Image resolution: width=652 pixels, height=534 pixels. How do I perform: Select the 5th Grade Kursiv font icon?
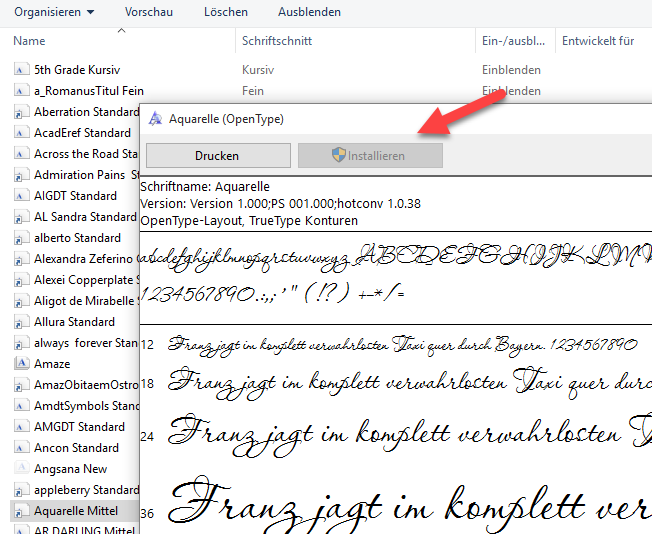[21, 70]
